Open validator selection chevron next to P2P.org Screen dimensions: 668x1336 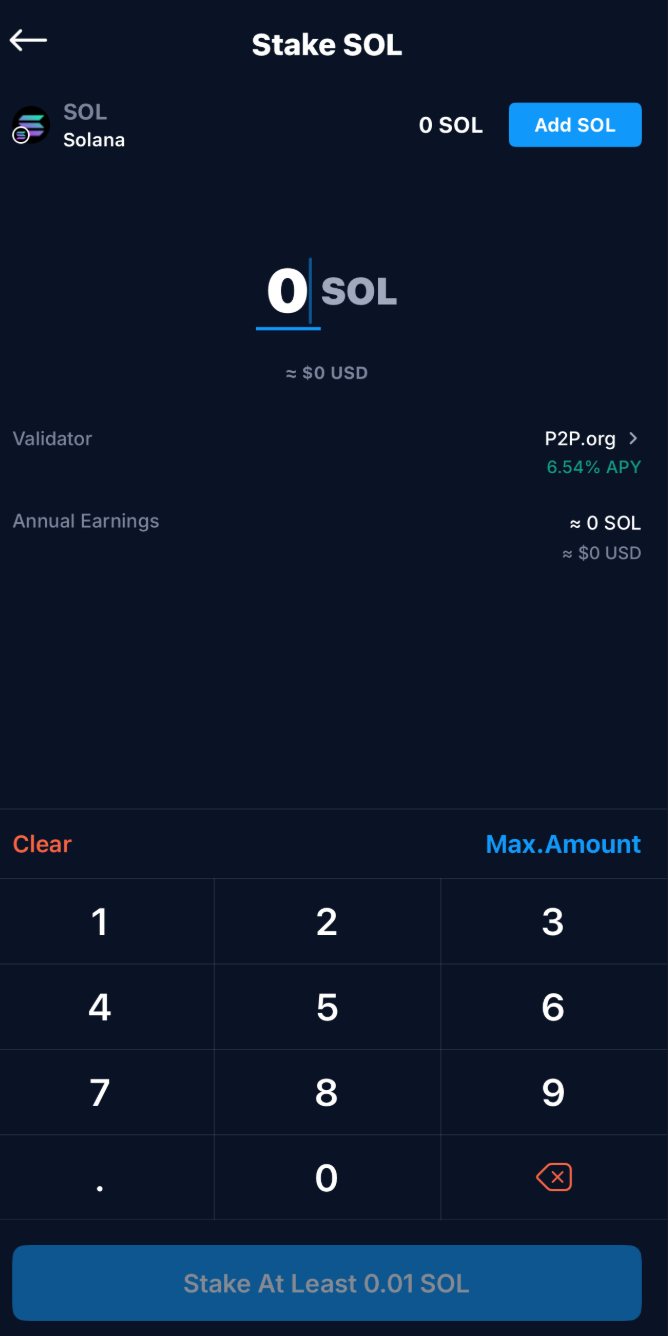tap(633, 438)
